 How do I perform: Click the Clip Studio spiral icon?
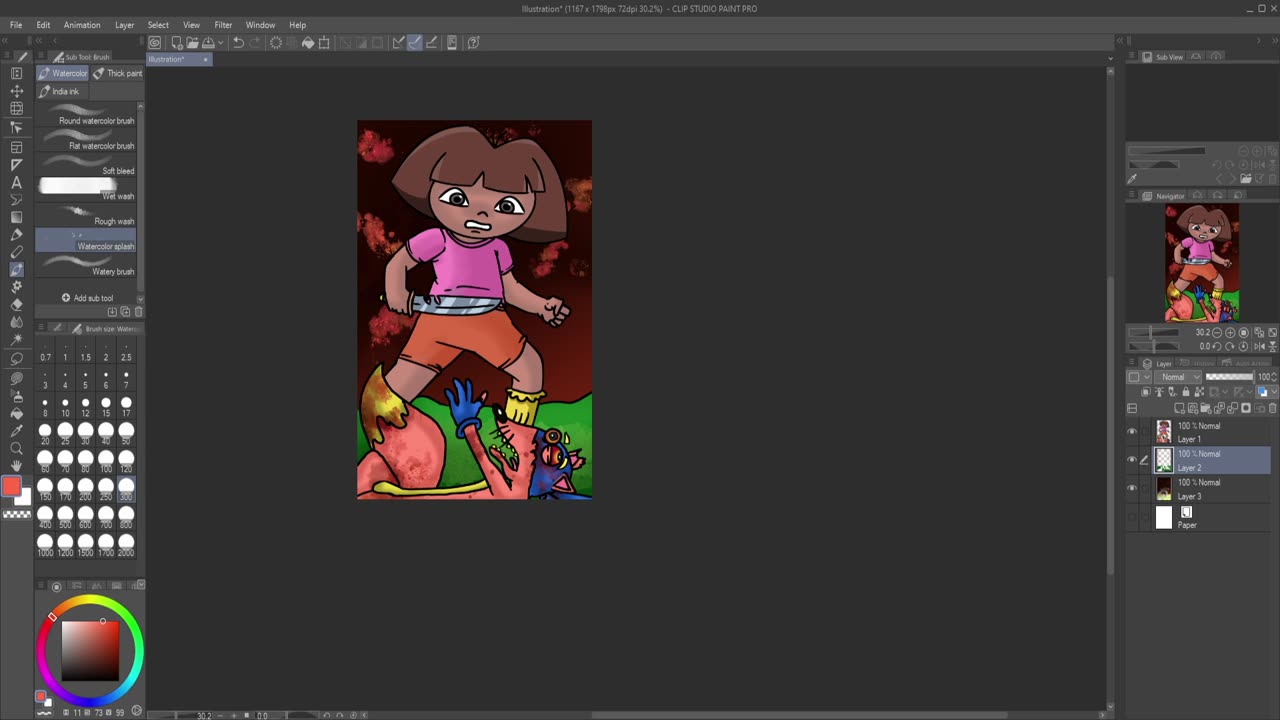pyautogui.click(x=155, y=42)
